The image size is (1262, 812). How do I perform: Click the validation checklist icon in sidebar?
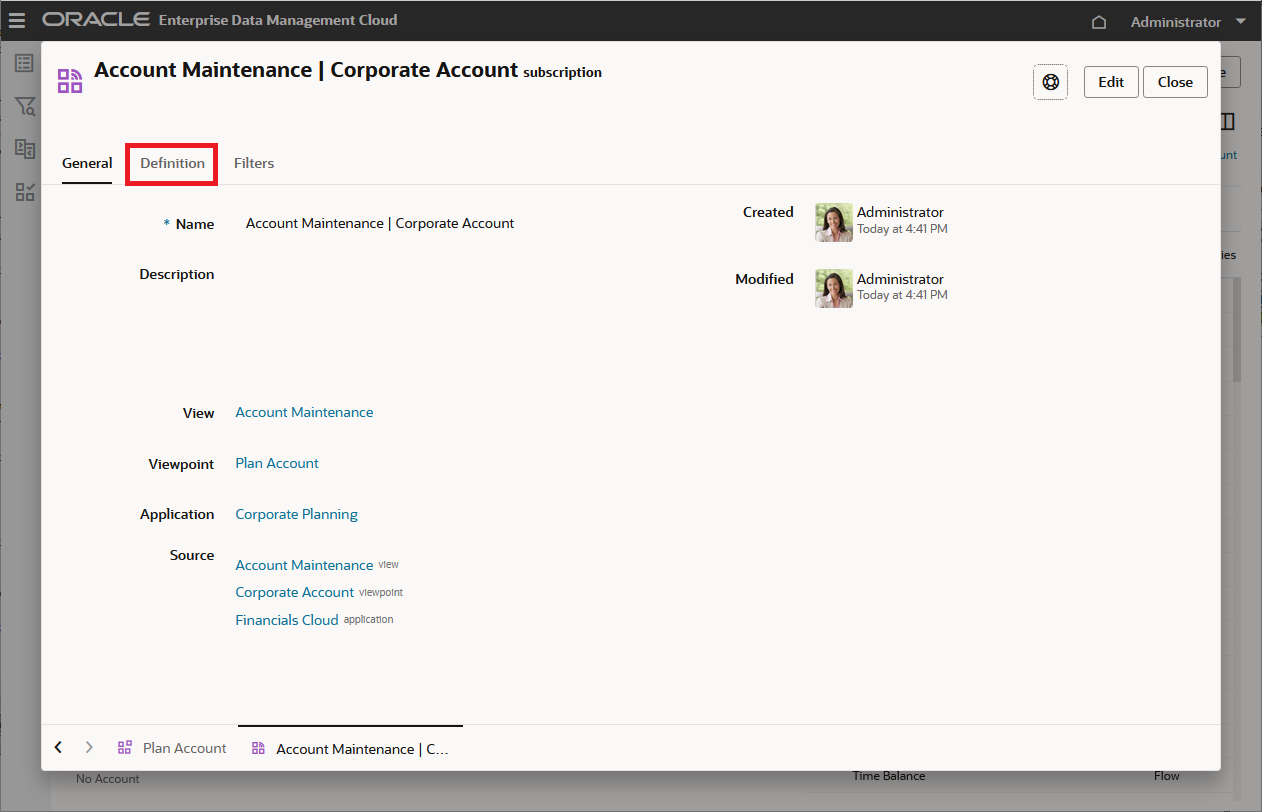pos(24,192)
